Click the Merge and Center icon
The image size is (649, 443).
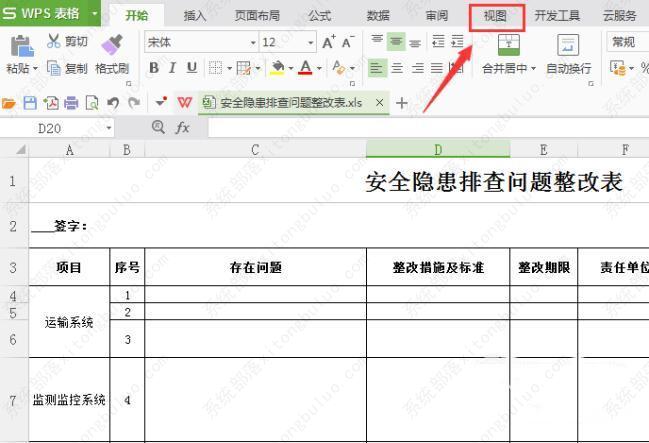pos(508,44)
